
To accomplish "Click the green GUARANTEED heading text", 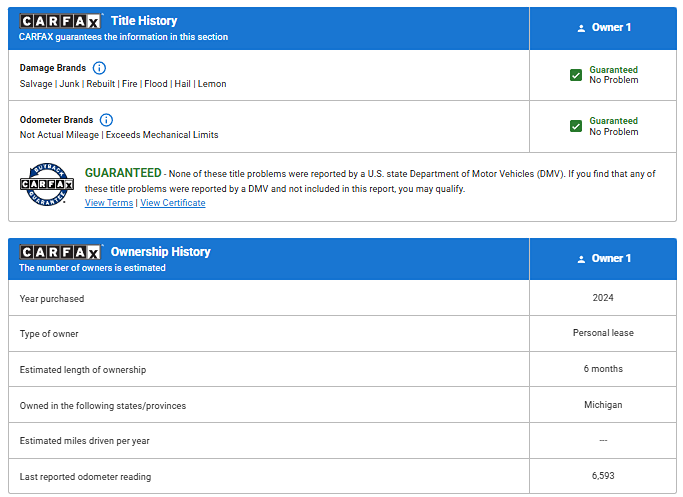I will [122, 173].
